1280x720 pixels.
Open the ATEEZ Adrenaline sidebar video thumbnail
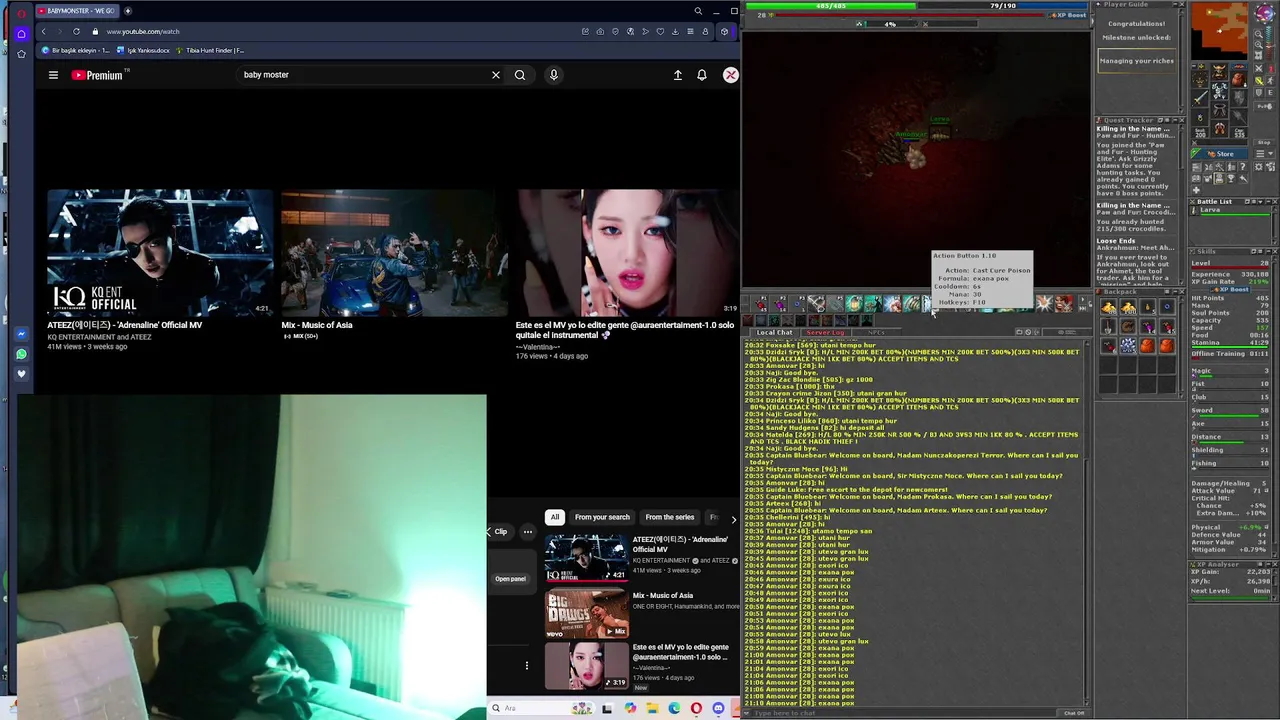point(586,558)
